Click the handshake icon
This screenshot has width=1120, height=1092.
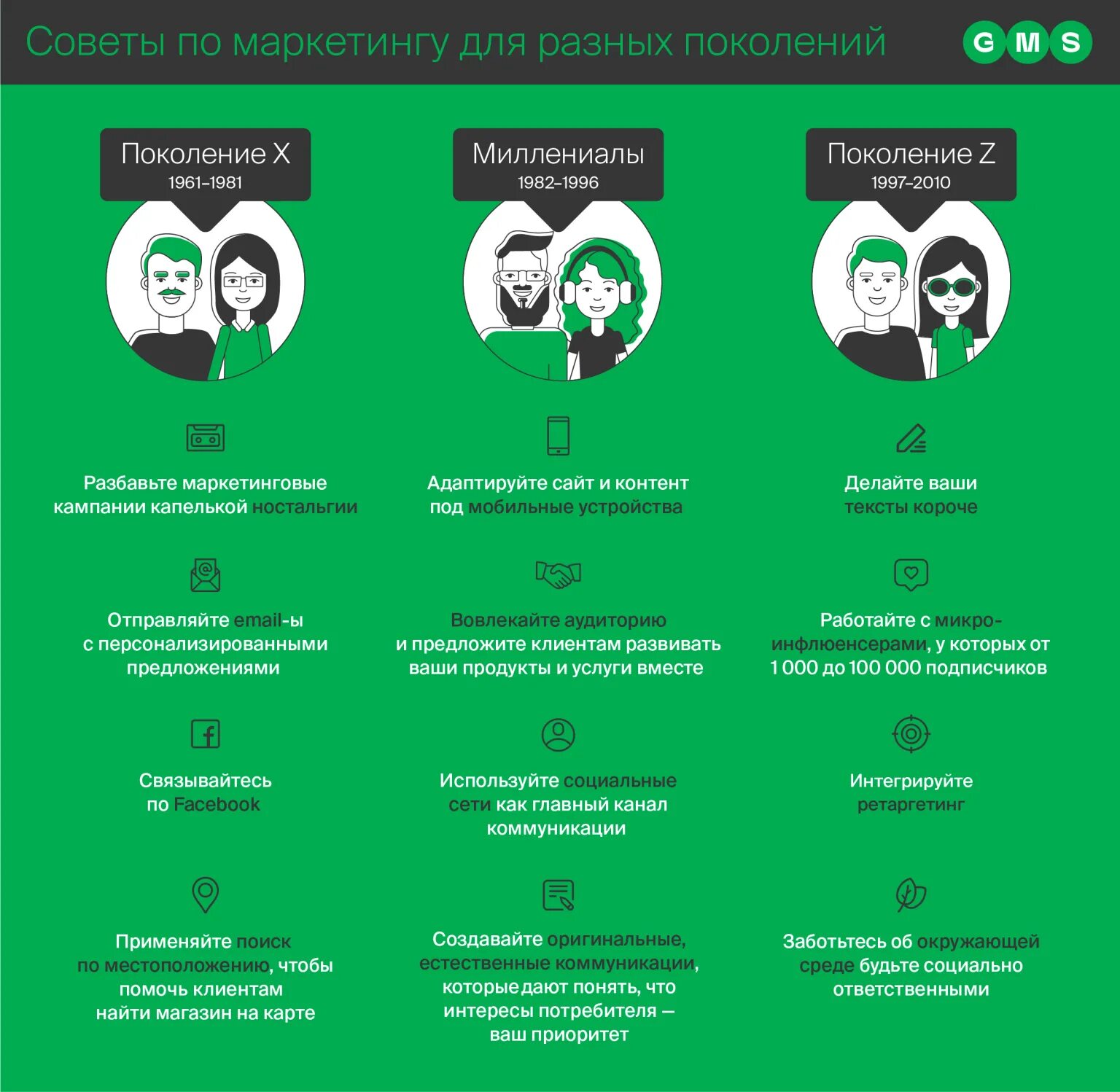pos(559,574)
